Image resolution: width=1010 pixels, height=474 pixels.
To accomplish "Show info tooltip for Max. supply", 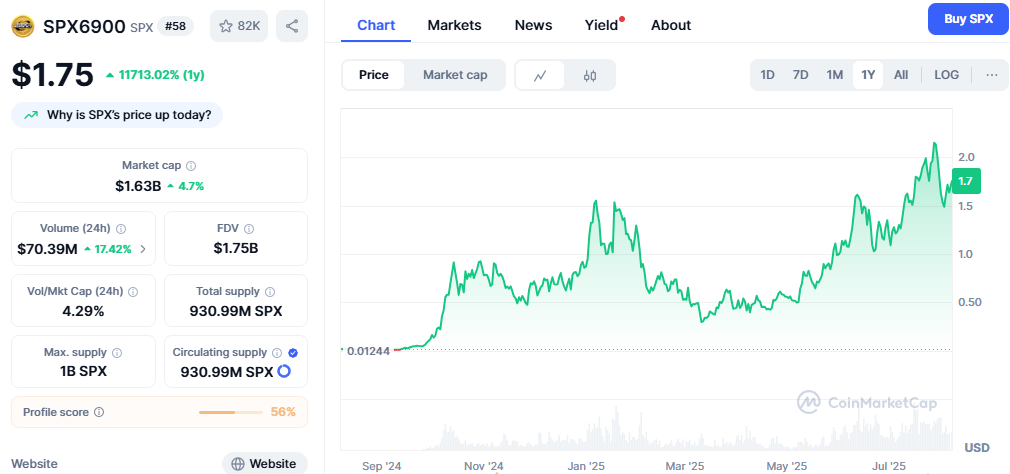I will [117, 353].
